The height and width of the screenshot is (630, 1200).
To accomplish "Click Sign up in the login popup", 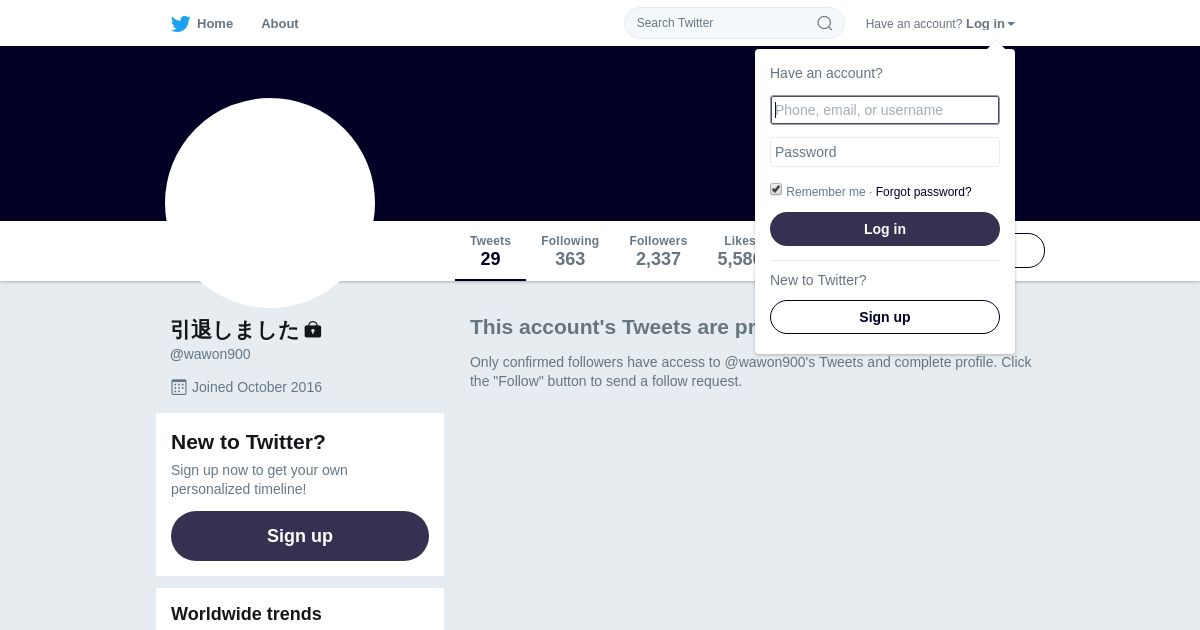I will [x=885, y=317].
